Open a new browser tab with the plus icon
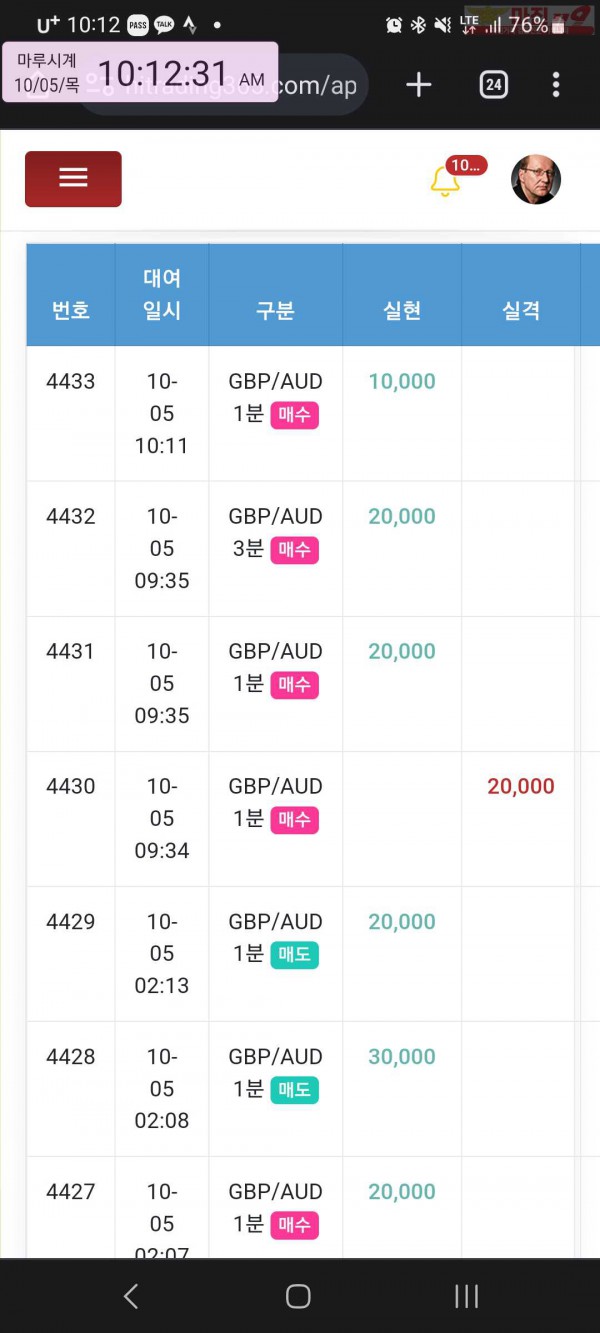The width and height of the screenshot is (600, 1333). (419, 85)
